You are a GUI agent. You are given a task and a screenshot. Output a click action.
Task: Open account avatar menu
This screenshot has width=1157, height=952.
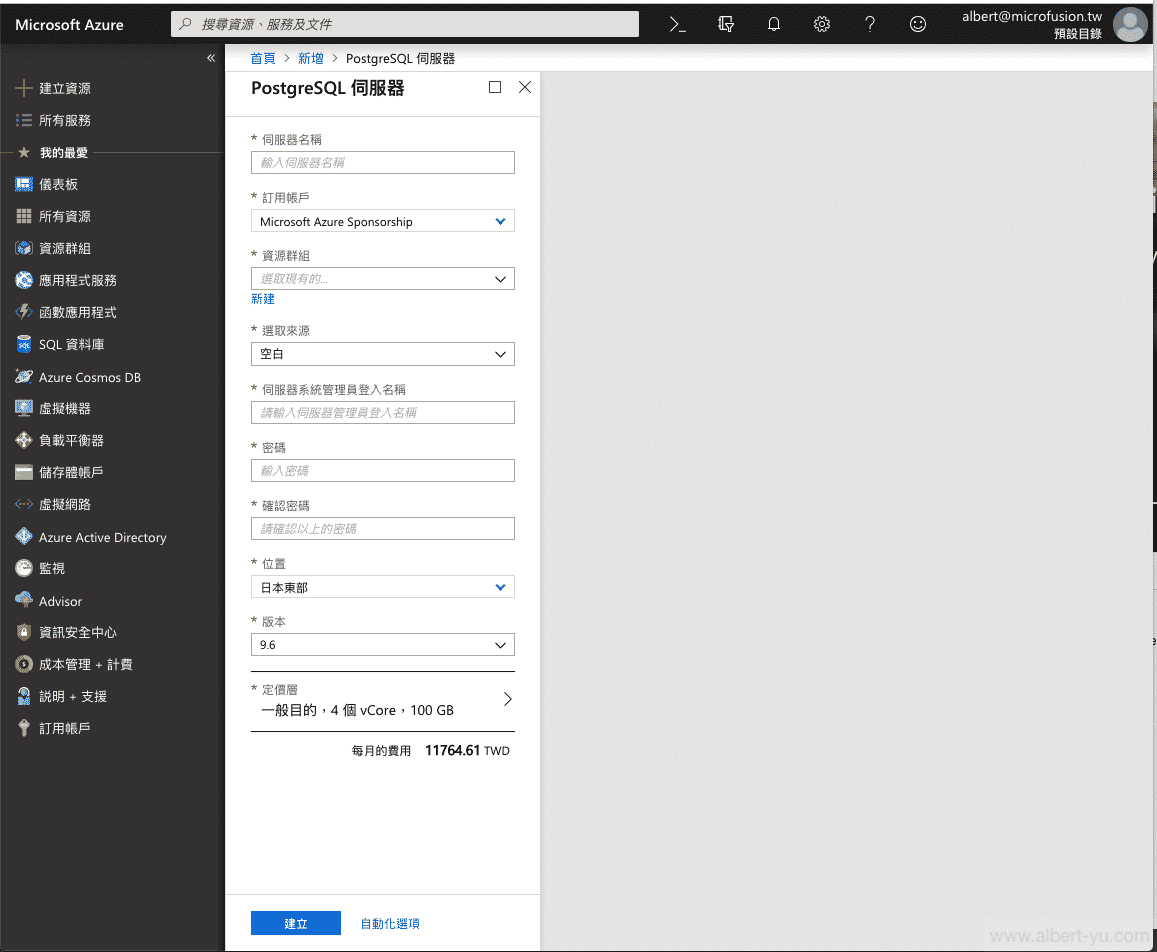[x=1130, y=24]
